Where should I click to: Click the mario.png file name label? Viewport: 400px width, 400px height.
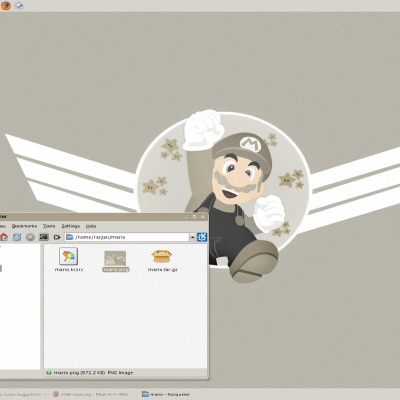pyautogui.click(x=115, y=269)
